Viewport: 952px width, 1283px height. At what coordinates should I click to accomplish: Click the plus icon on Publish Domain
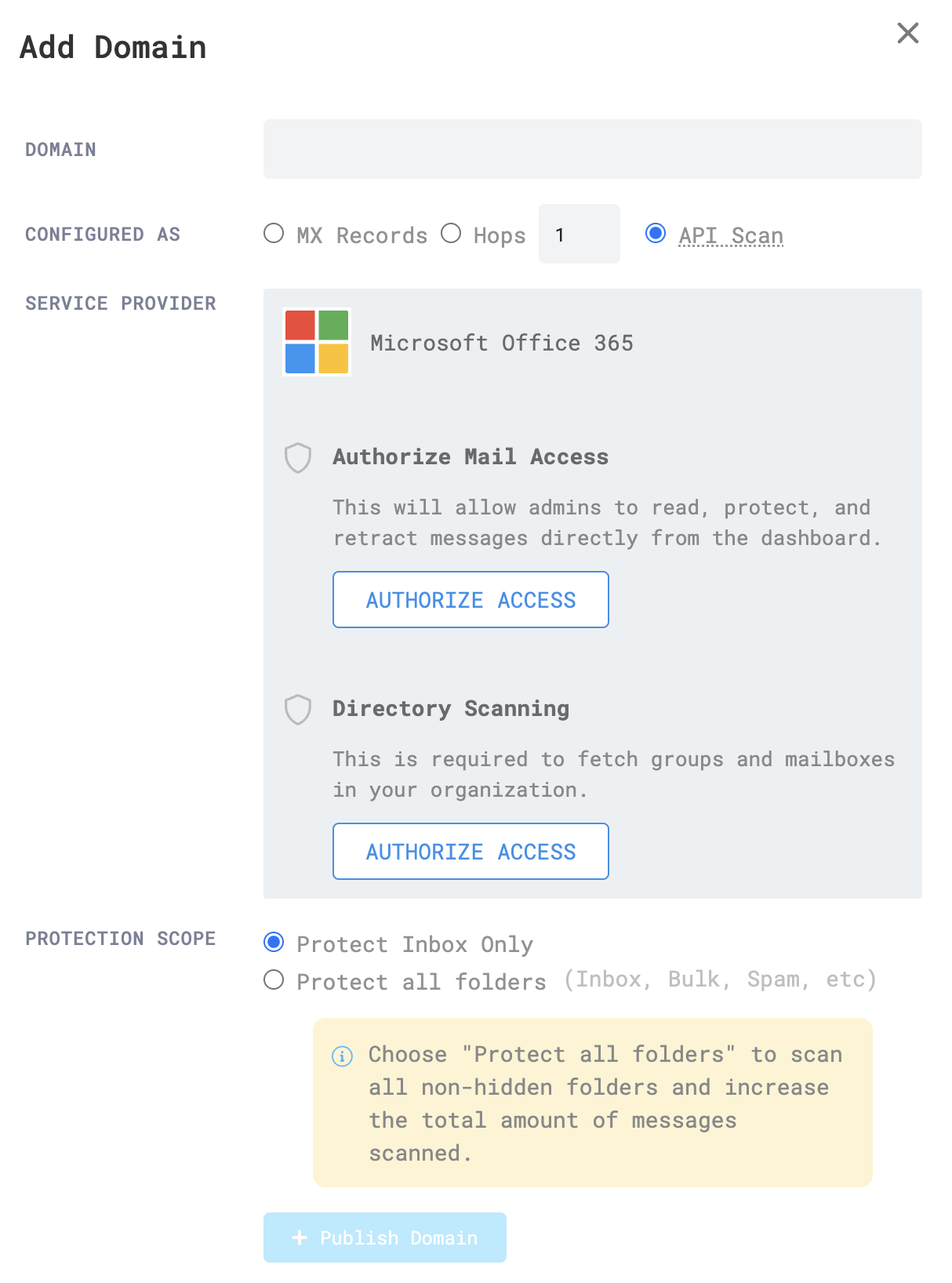coord(299,1238)
